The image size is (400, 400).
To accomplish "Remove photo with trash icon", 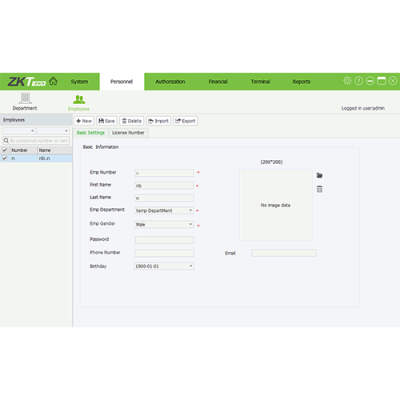I will click(x=319, y=189).
